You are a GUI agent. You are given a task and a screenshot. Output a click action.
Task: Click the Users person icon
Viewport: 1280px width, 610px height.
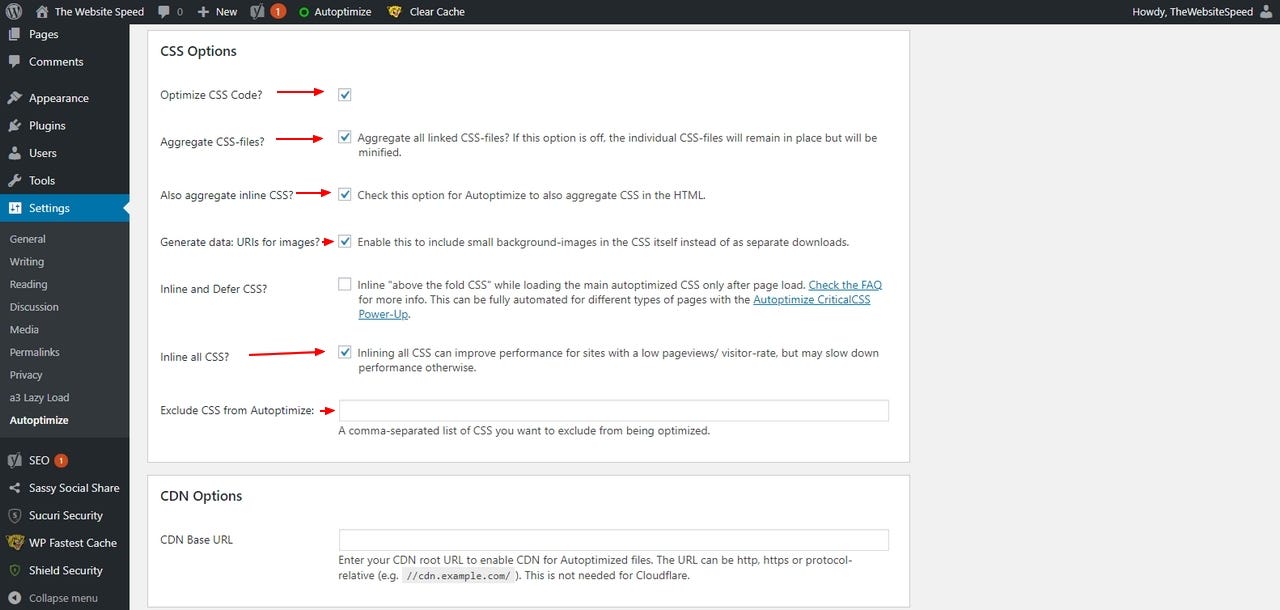point(14,153)
